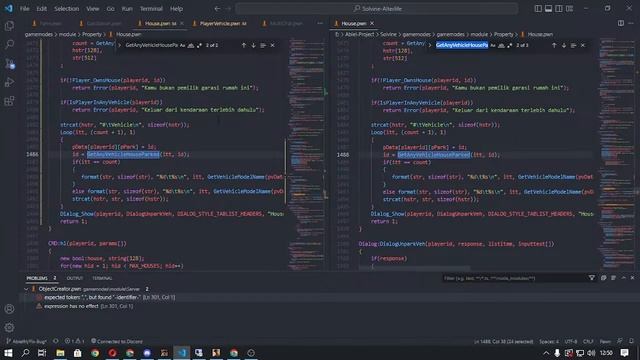Open Windows Start menu
Image resolution: width=640 pixels, height=360 pixels.
[8, 353]
